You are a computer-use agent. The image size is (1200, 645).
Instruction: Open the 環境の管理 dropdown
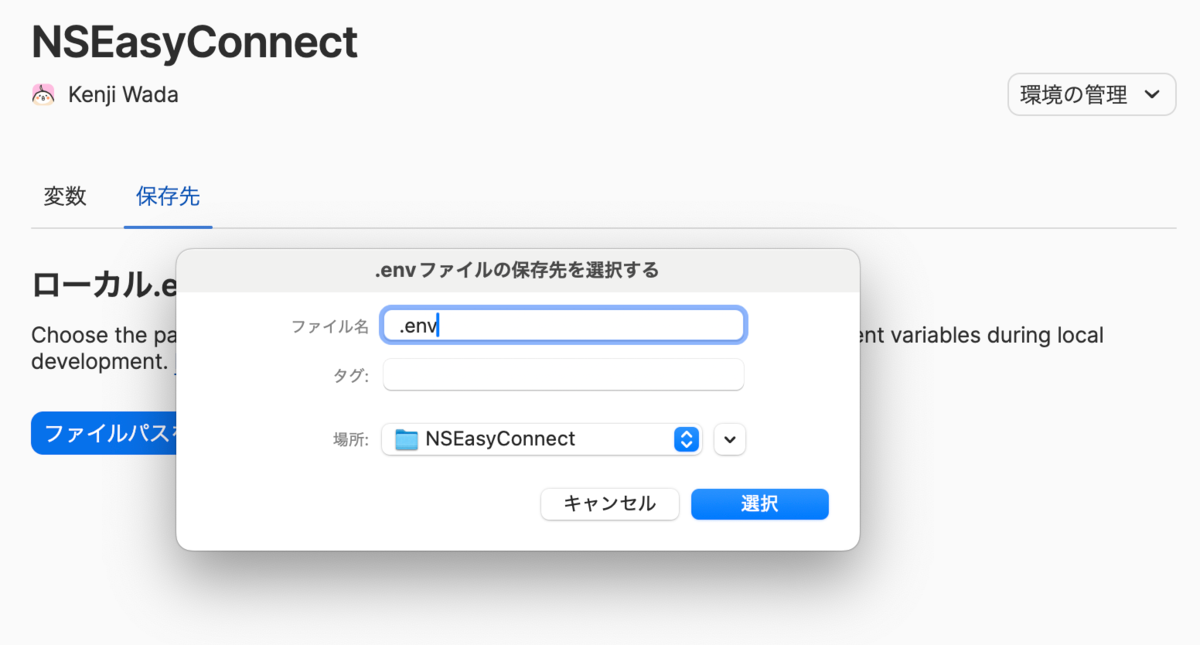(x=1091, y=95)
